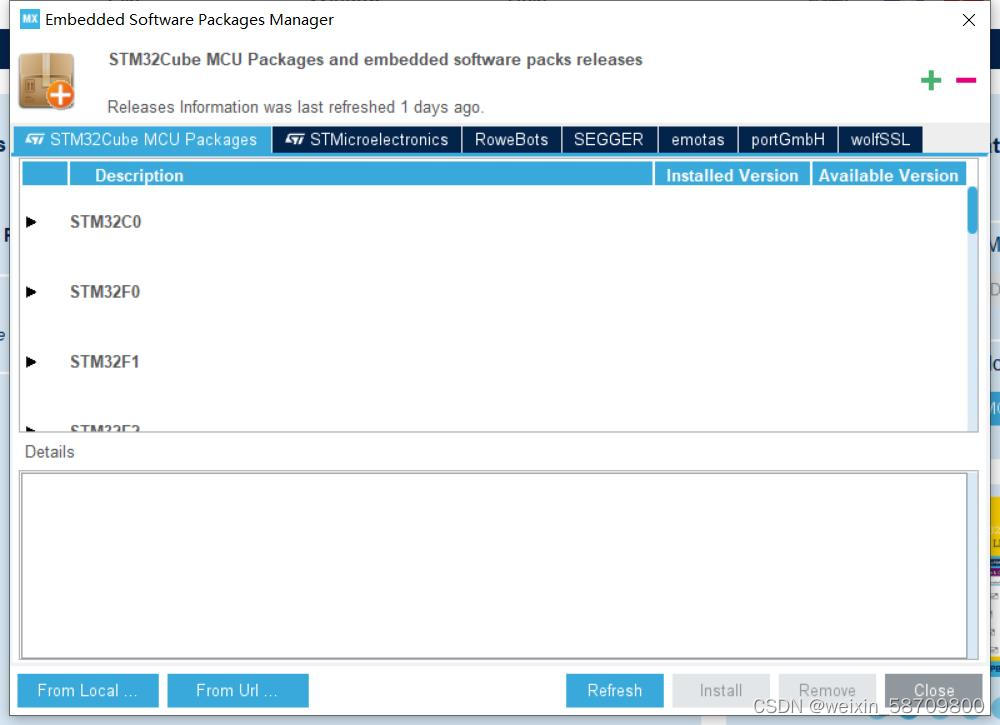Viewport: 1000px width, 725px height.
Task: Click the Remove button
Action: 827,691
